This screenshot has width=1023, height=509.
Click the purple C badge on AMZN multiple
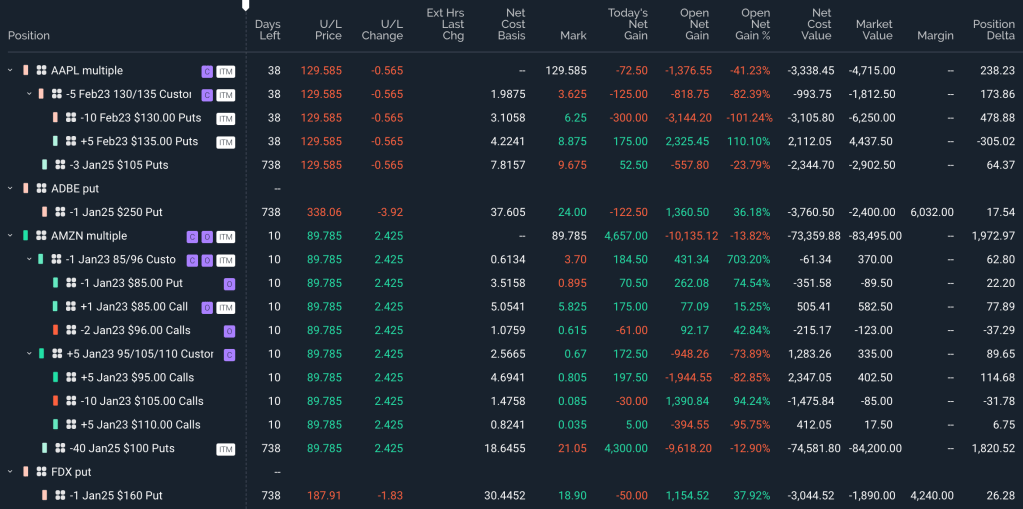(192, 237)
